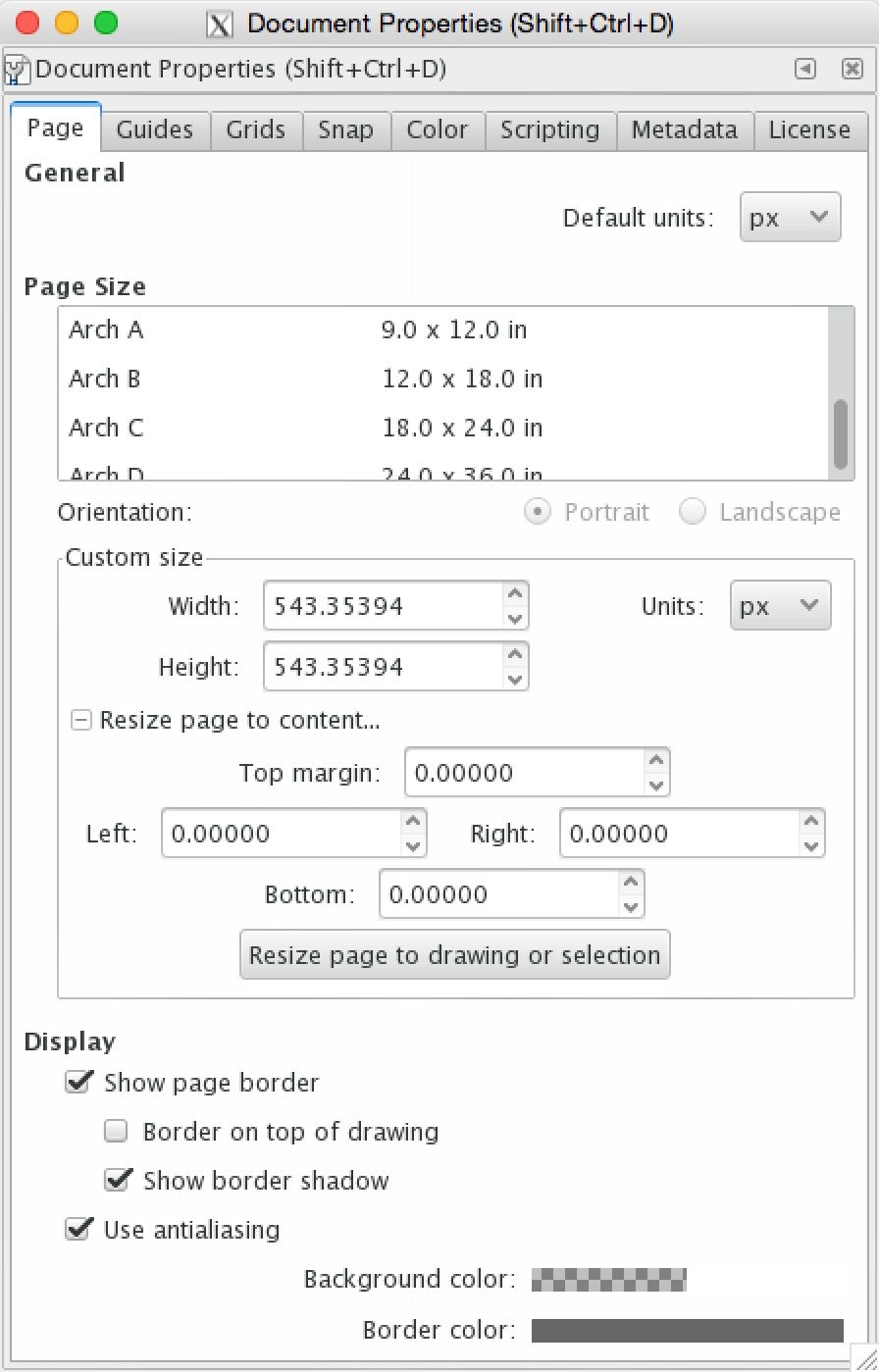Image resolution: width=879 pixels, height=1372 pixels.
Task: Open the Default units dropdown
Action: pyautogui.click(x=790, y=217)
